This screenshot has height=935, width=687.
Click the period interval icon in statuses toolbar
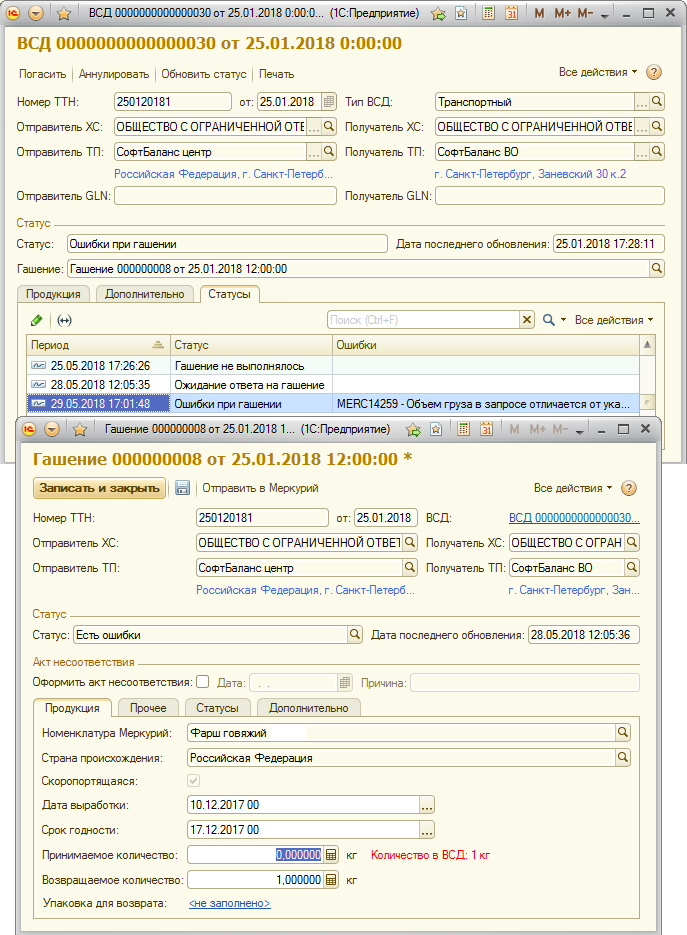point(64,320)
